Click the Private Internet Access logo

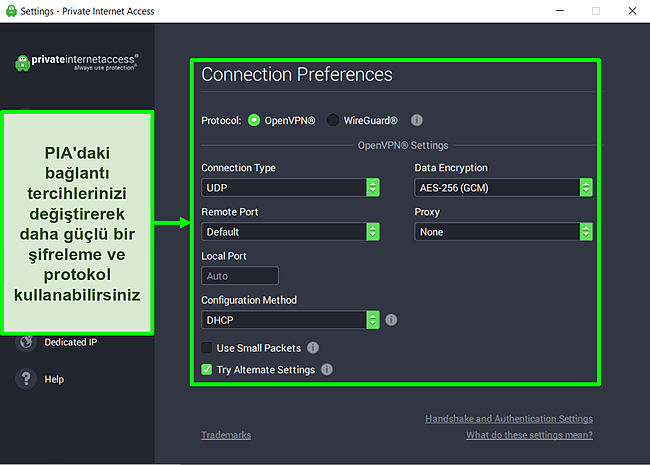[77, 61]
